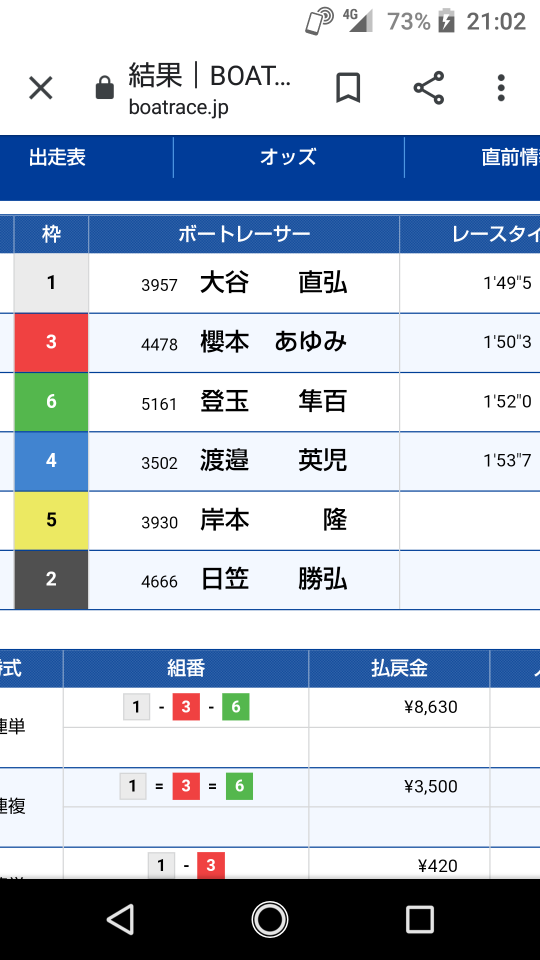540x960 pixels.
Task: Tap the yellow lane 5 color cell
Action: pyautogui.click(x=51, y=520)
